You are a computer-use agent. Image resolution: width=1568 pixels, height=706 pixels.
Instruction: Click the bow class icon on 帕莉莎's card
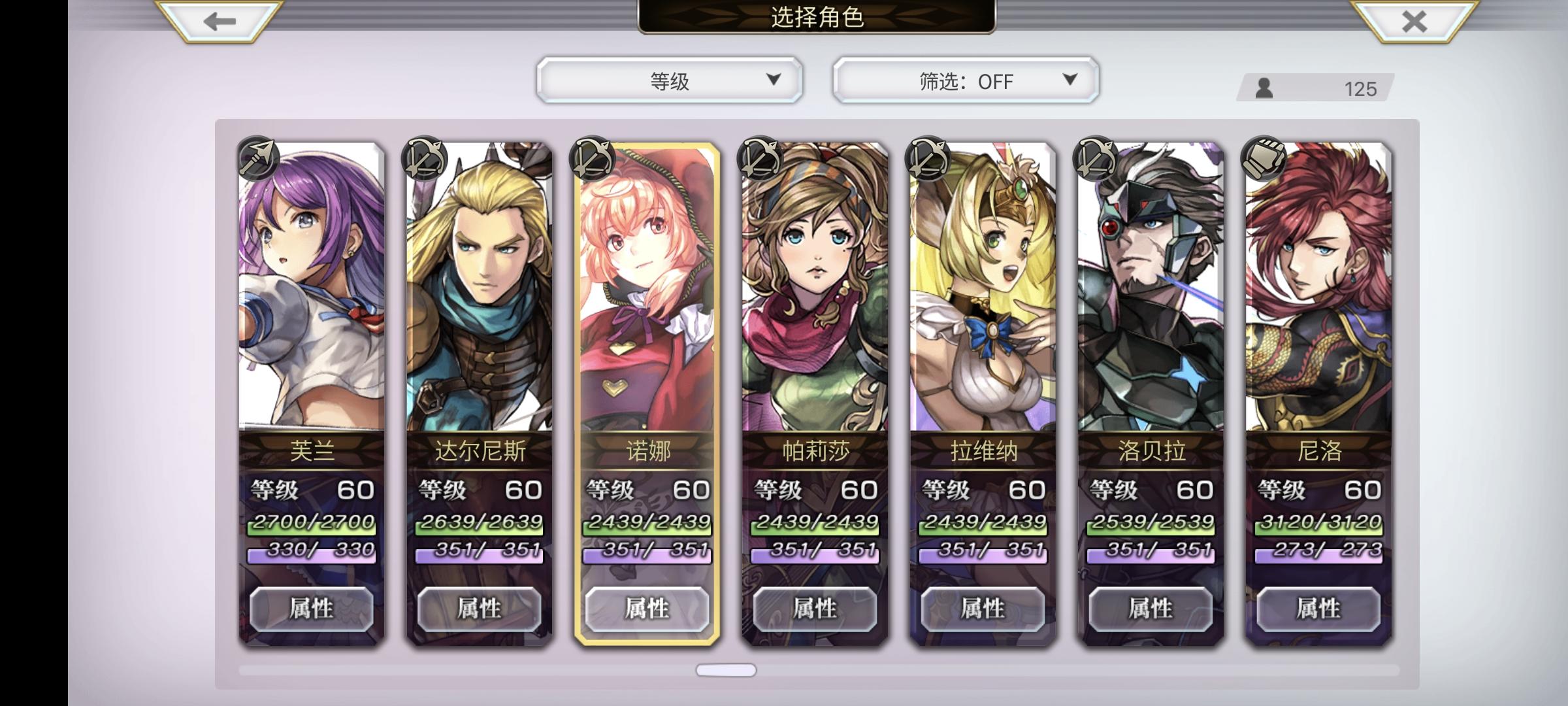click(x=760, y=158)
